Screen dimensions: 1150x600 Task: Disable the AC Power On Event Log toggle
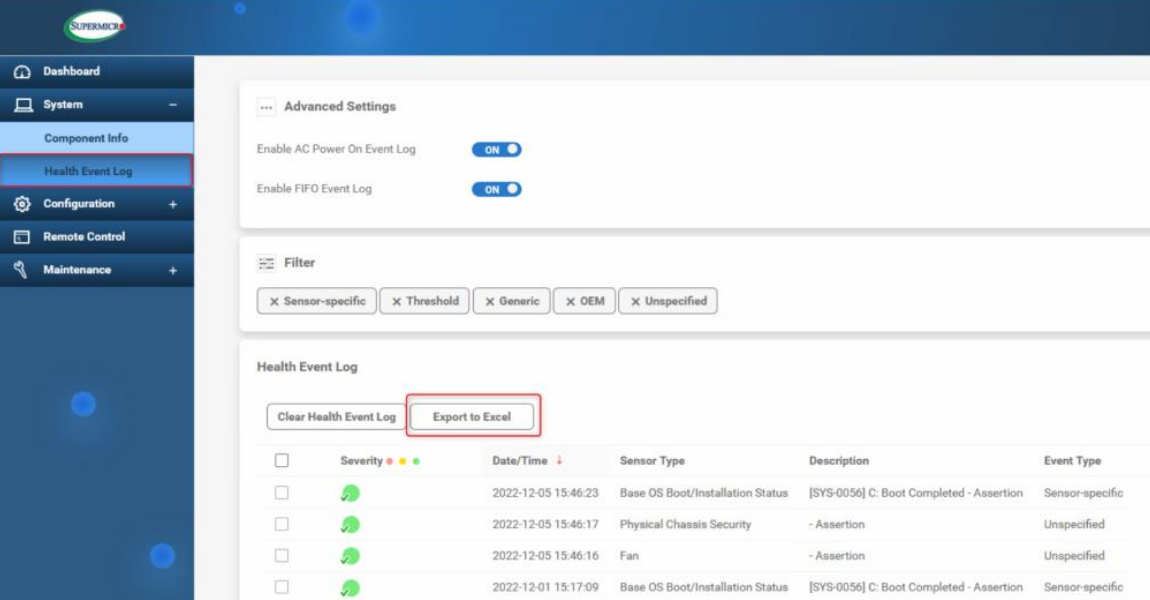(x=498, y=147)
